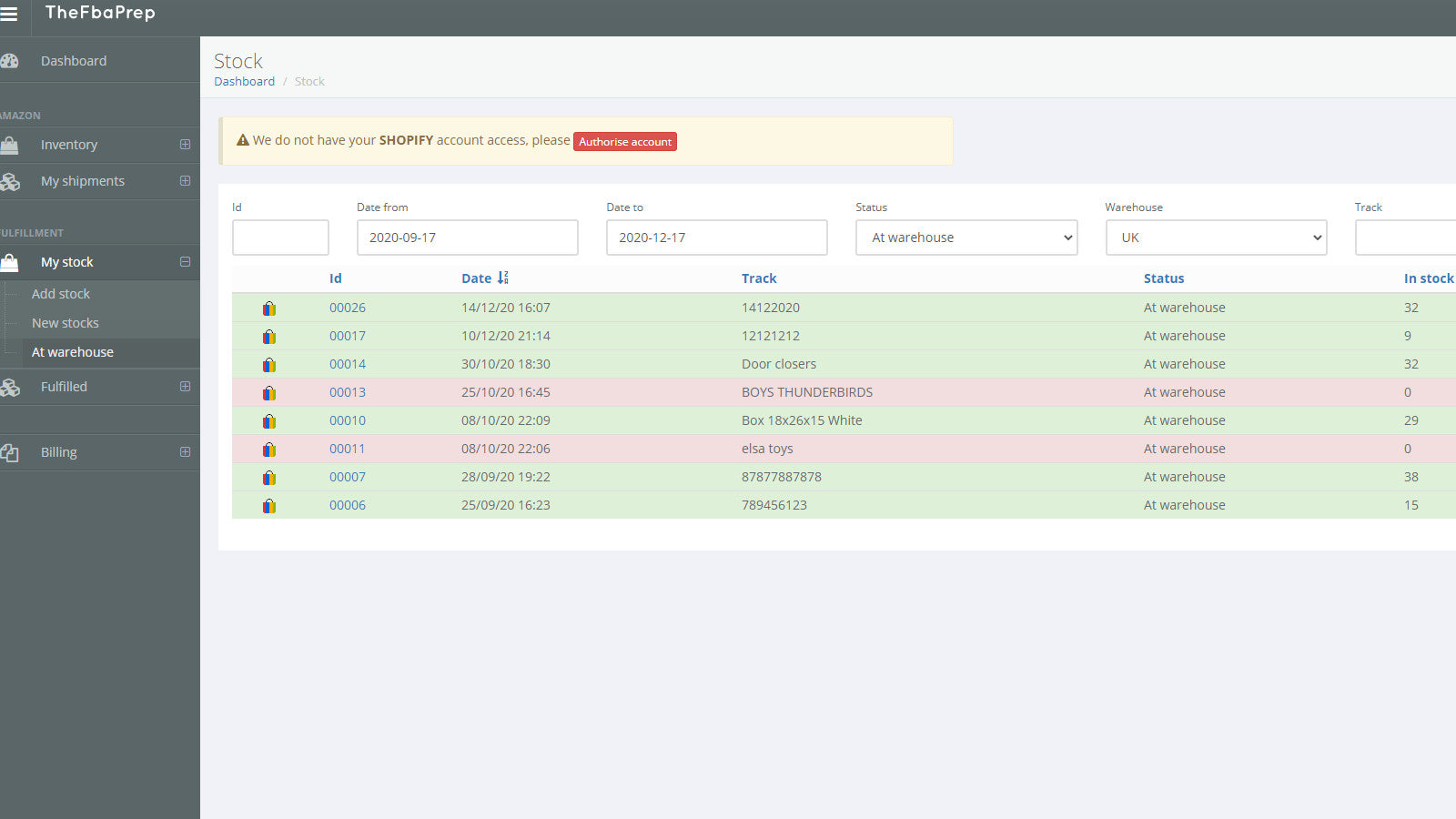
Task: Click the My shipments sidebar icon
Action: pyautogui.click(x=11, y=181)
